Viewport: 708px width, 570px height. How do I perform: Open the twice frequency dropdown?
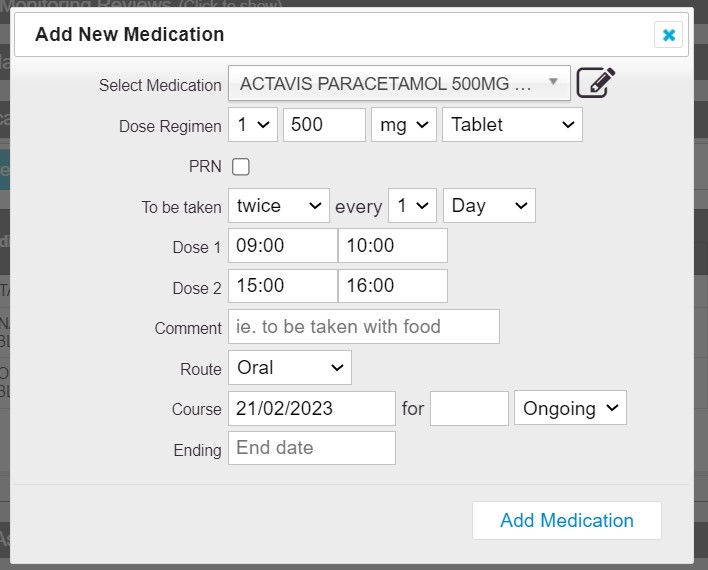[279, 206]
